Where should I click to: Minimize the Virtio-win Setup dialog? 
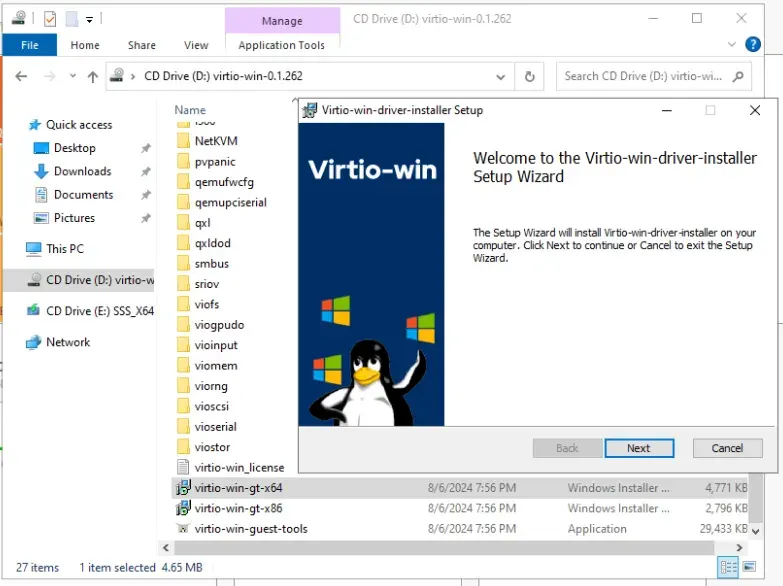(x=667, y=110)
